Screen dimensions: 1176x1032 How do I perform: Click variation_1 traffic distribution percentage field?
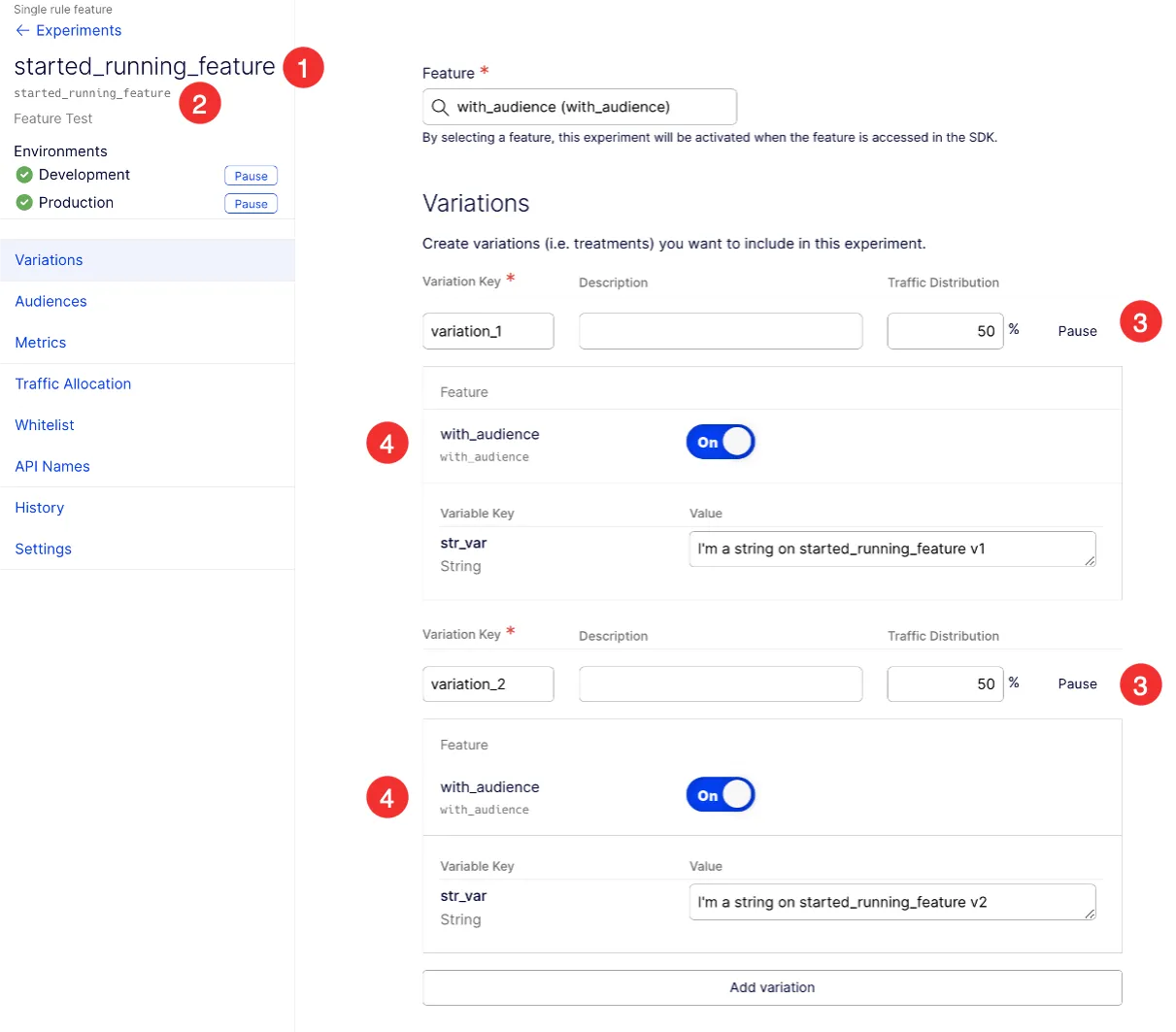point(945,331)
